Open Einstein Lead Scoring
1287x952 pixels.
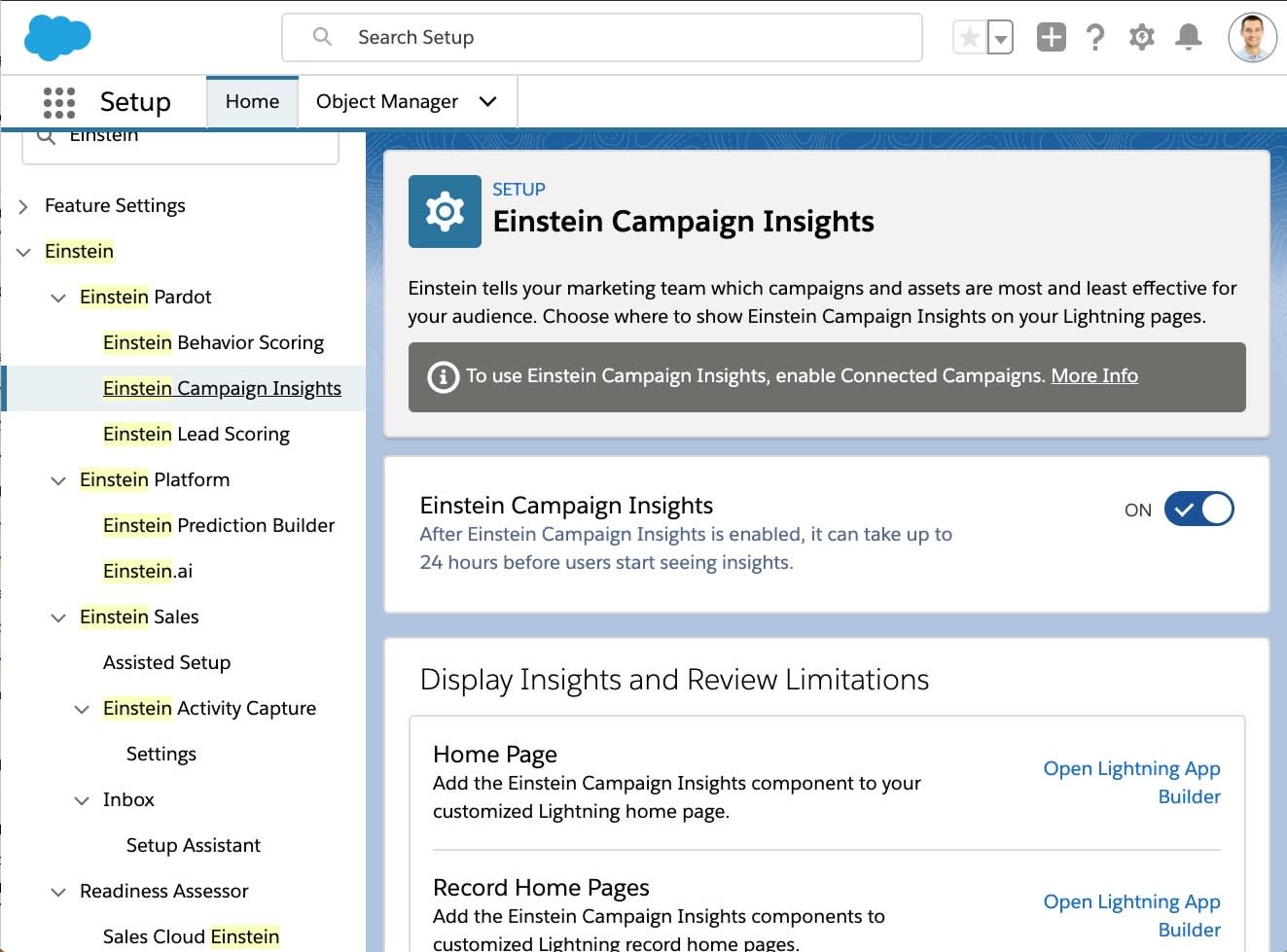(x=197, y=434)
